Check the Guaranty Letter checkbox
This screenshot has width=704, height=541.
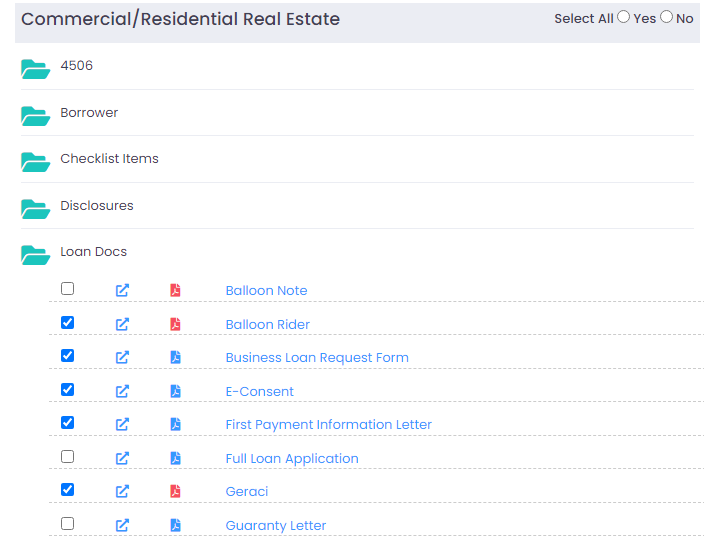pos(67,523)
